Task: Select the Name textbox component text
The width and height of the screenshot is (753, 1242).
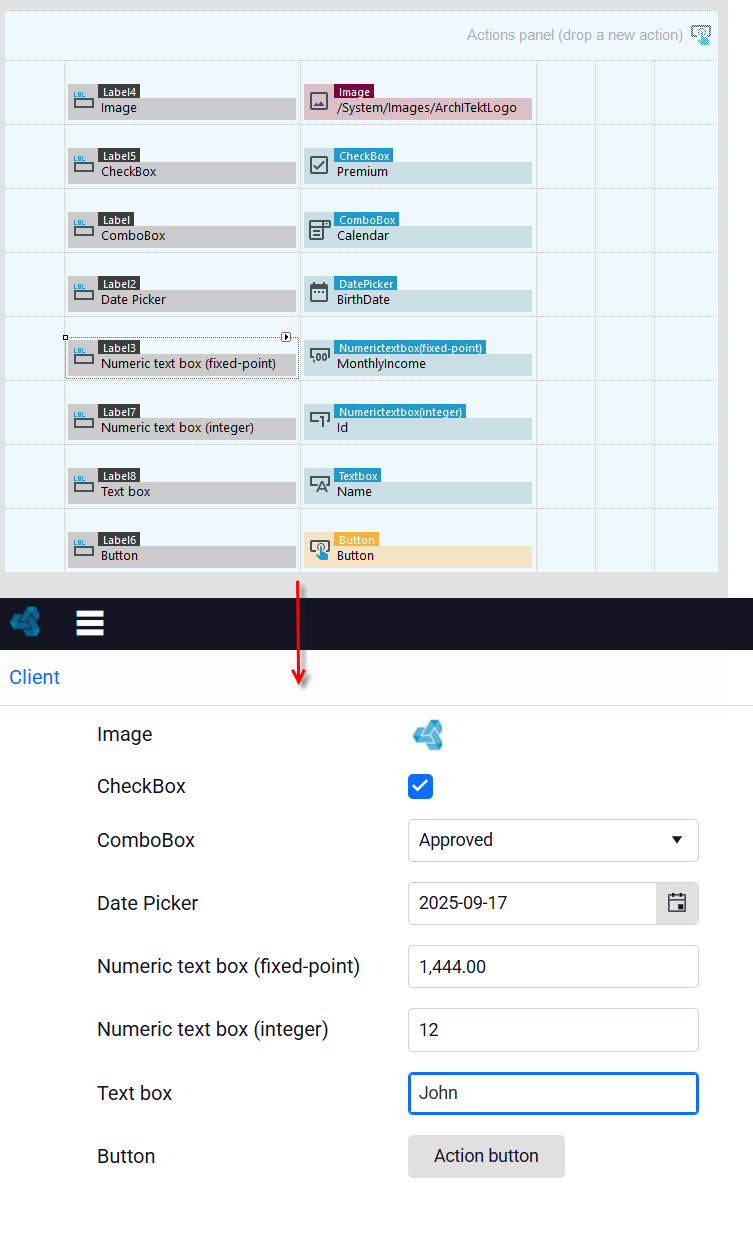Action: 354,492
